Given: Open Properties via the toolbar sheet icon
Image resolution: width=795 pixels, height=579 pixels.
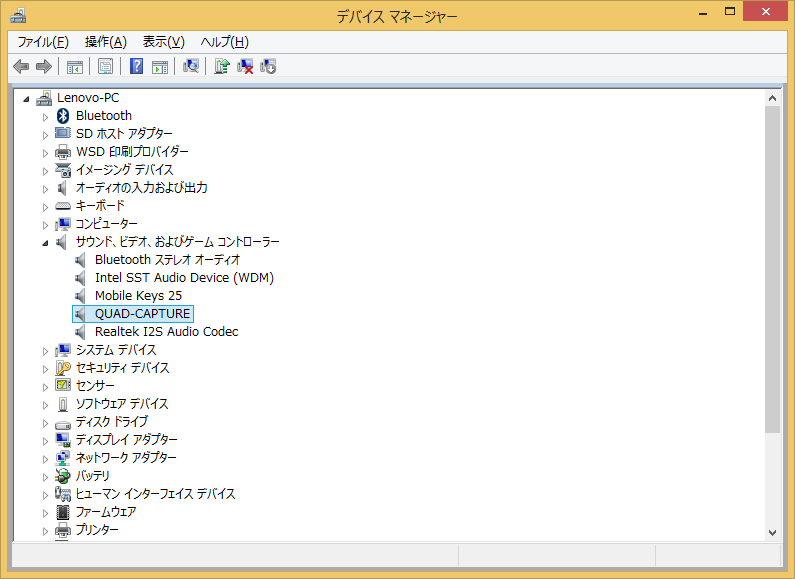Looking at the screenshot, I should (x=105, y=66).
